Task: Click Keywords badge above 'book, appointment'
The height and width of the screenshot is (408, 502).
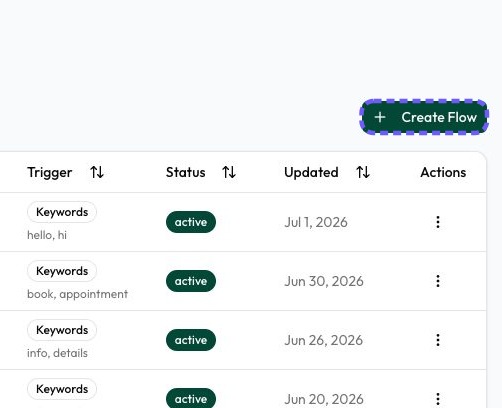Action: [x=62, y=271]
